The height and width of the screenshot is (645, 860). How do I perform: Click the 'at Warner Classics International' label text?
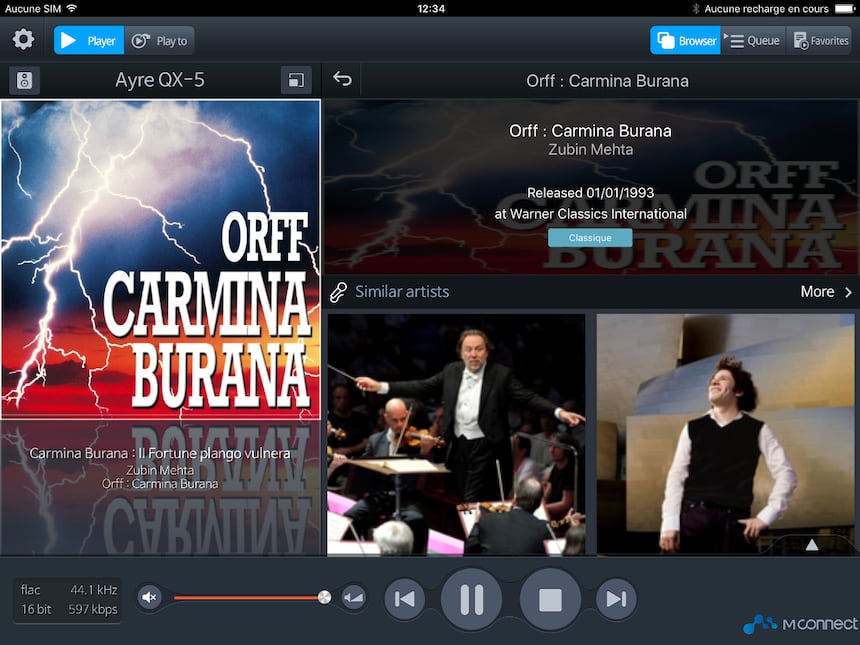[590, 213]
